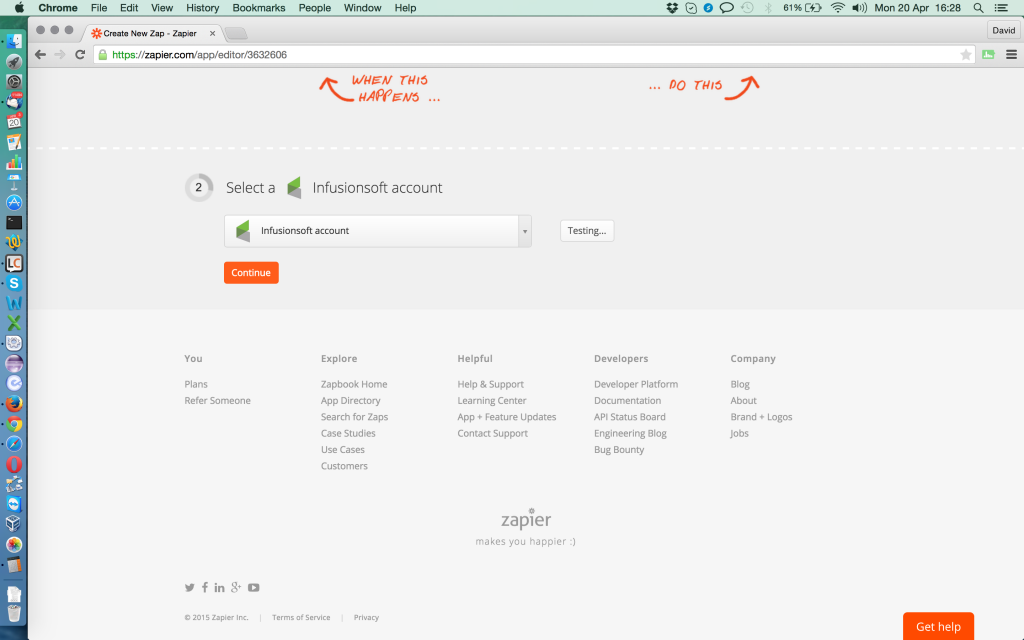
Task: Click the browser back arrow
Action: 40,55
